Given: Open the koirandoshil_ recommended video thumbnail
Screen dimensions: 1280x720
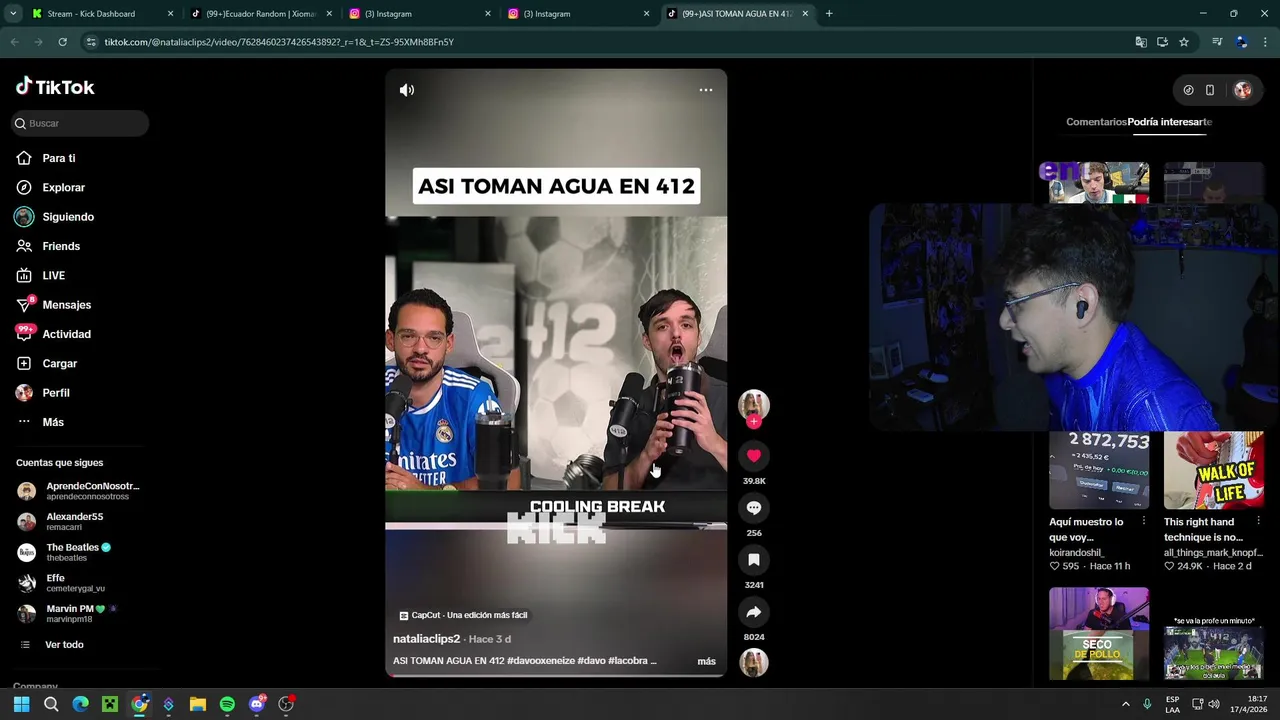Looking at the screenshot, I should [1099, 470].
